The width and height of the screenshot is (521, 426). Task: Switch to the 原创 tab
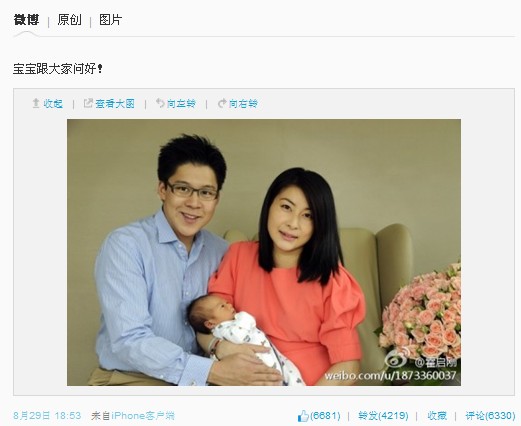click(69, 20)
